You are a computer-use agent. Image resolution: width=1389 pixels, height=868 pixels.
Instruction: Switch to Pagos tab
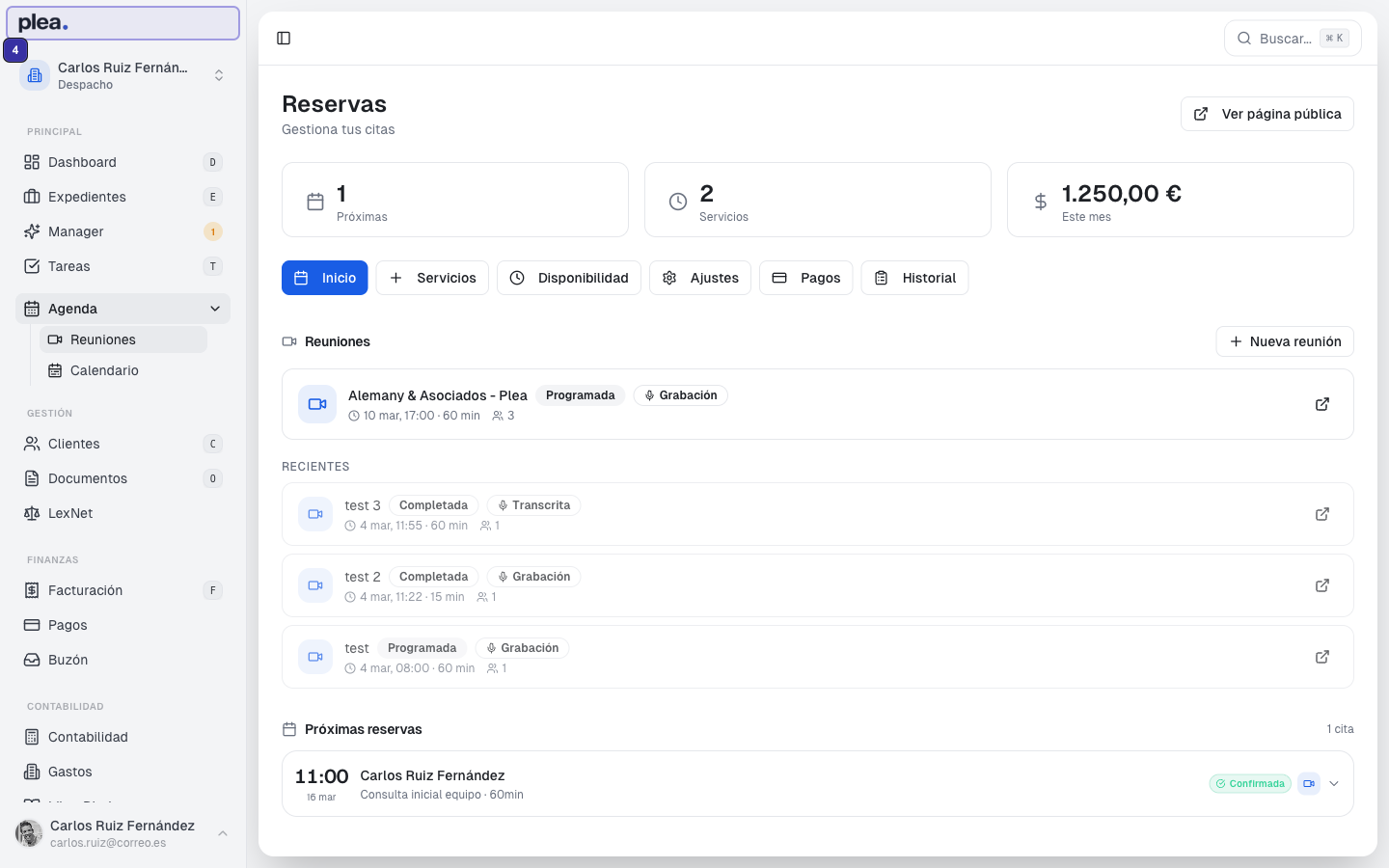coord(806,278)
